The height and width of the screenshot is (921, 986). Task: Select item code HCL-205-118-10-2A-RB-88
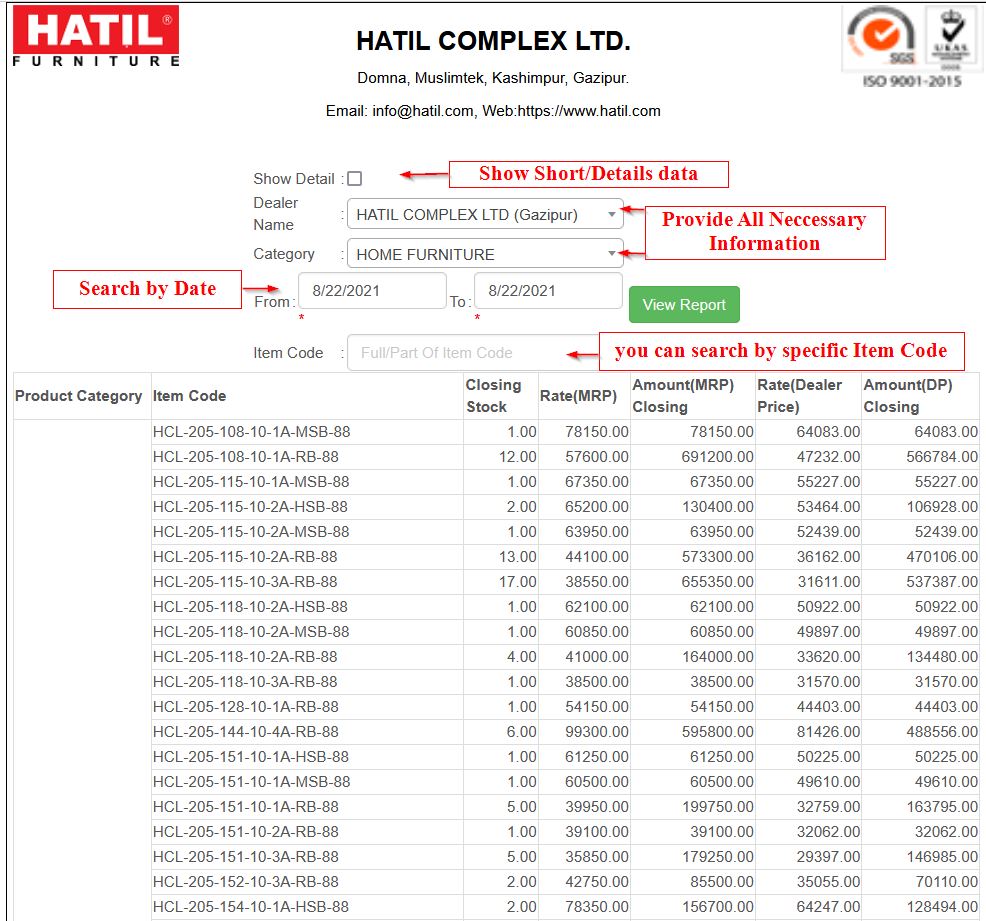point(245,657)
